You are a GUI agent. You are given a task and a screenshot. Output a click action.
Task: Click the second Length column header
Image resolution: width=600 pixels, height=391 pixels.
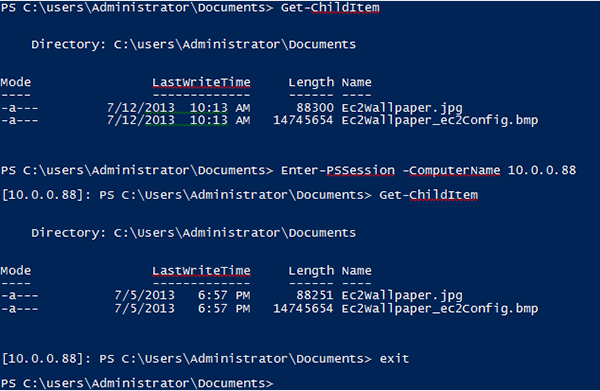311,271
